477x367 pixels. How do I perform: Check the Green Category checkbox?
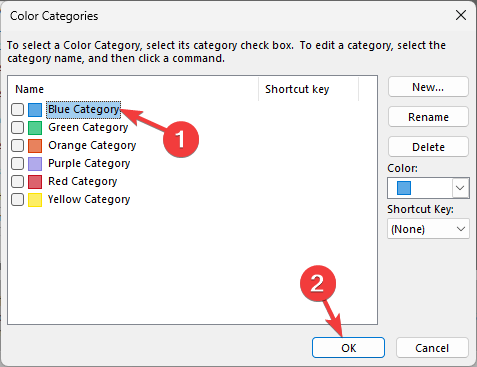coord(17,127)
